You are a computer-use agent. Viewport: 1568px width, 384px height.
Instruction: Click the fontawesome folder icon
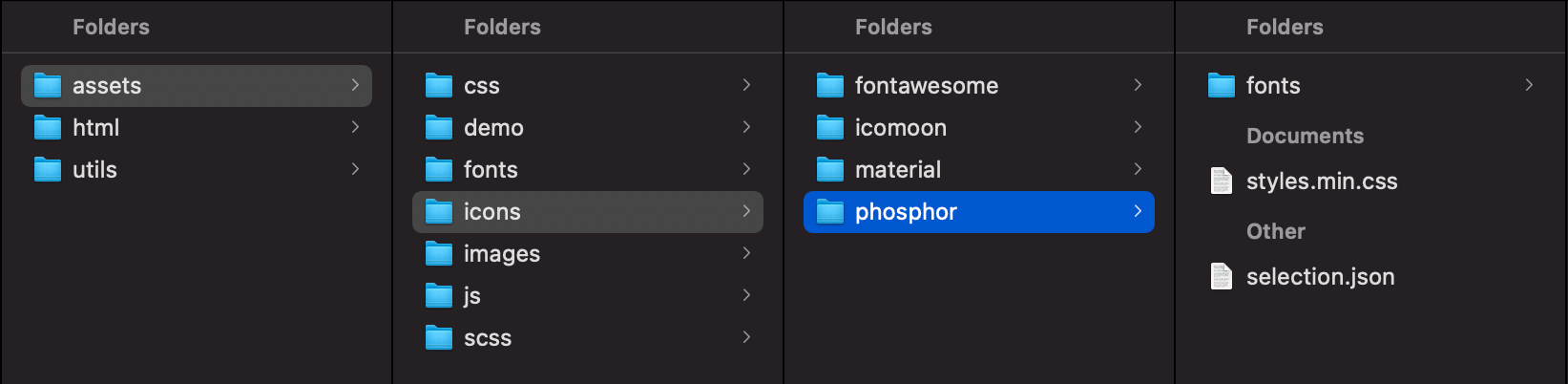pos(830,86)
